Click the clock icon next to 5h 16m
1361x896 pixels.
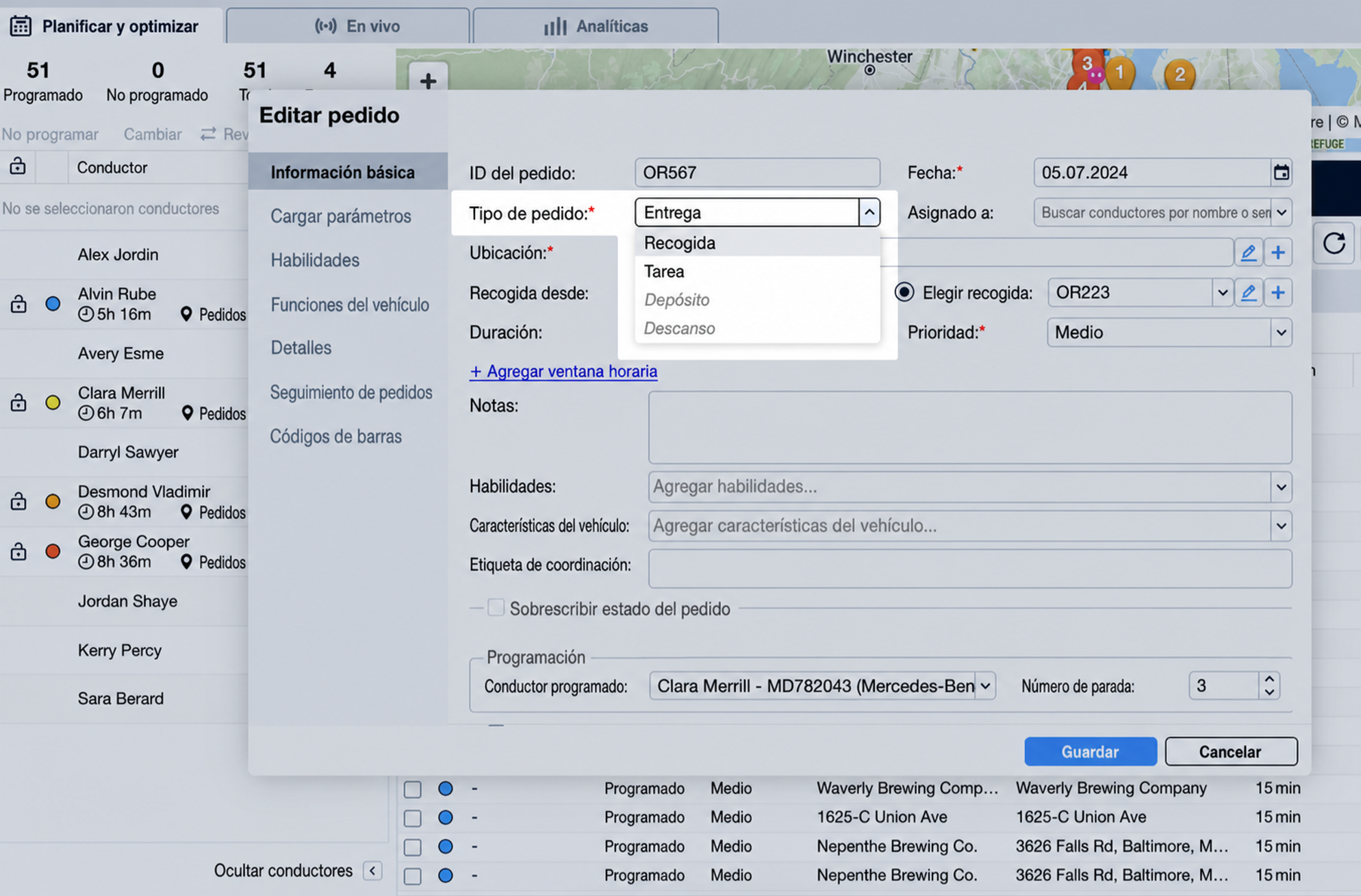(86, 314)
